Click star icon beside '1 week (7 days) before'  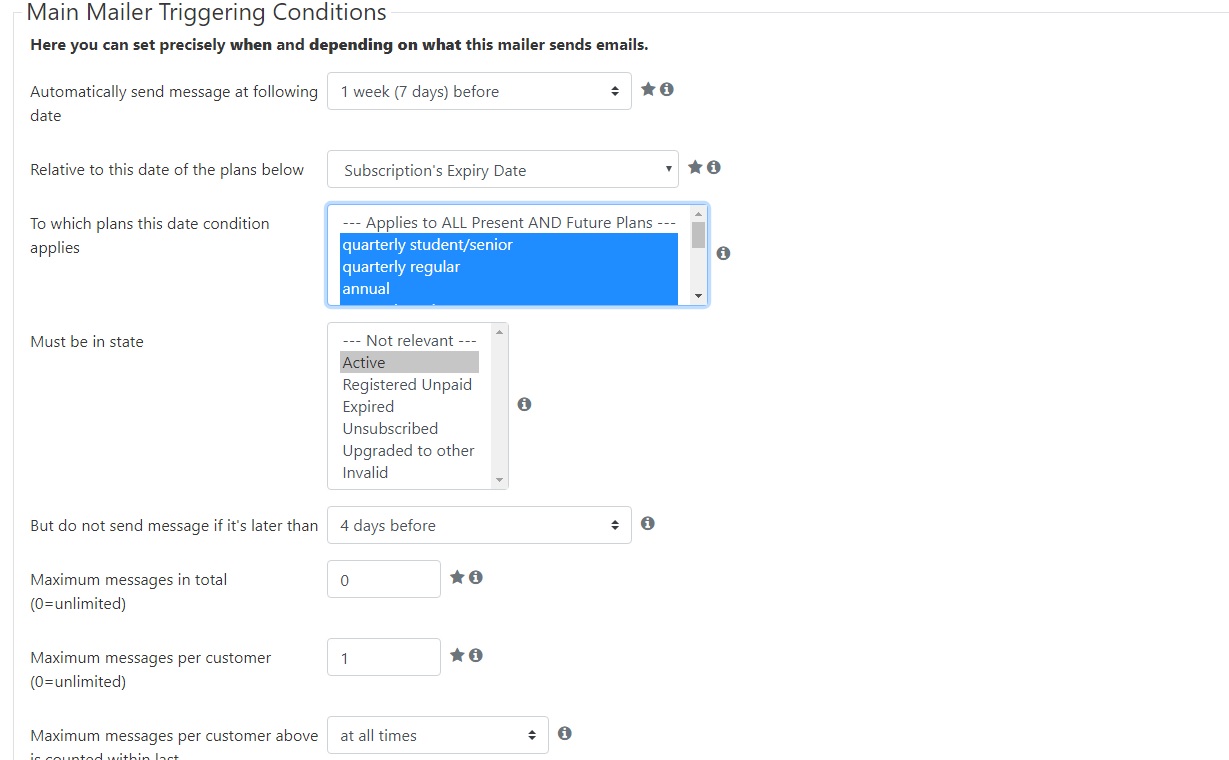click(648, 89)
